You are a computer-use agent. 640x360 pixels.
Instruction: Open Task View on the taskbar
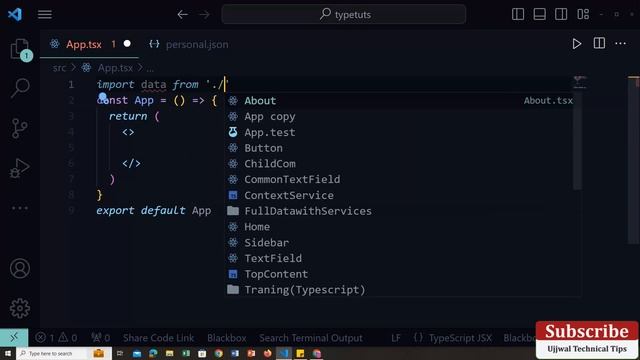[120, 353]
